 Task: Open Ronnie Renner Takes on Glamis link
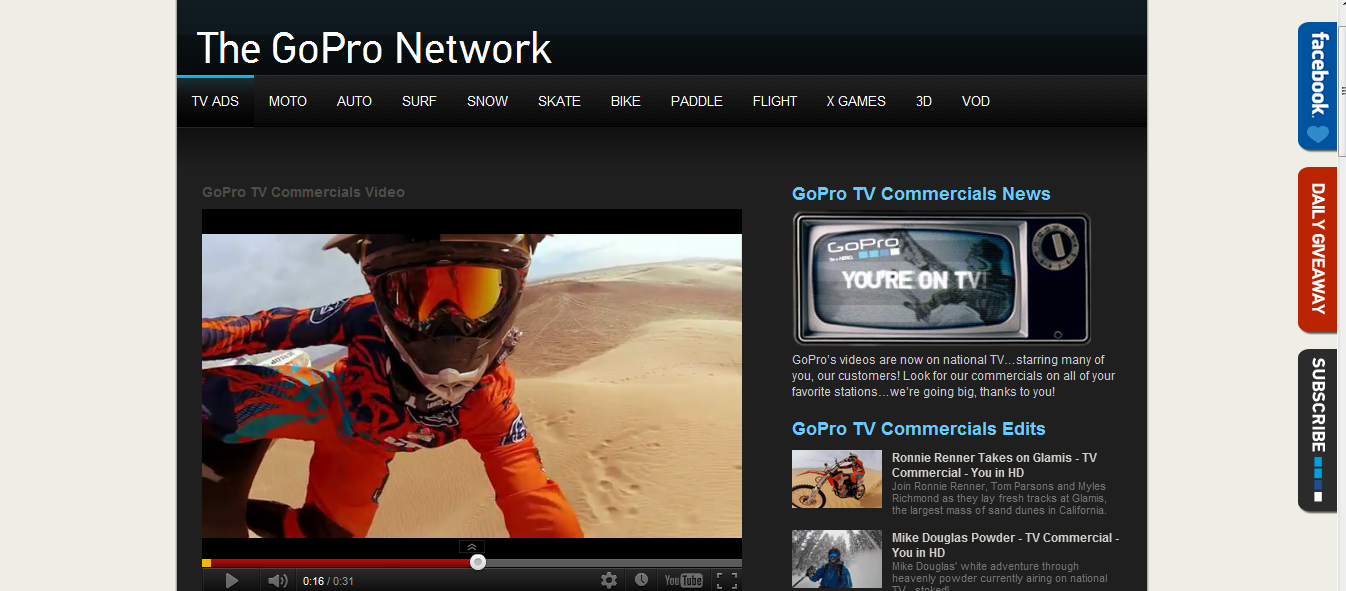pos(994,465)
